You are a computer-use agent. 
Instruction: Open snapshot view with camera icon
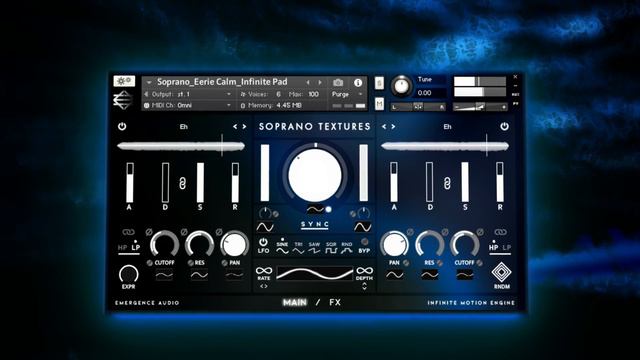coord(338,82)
